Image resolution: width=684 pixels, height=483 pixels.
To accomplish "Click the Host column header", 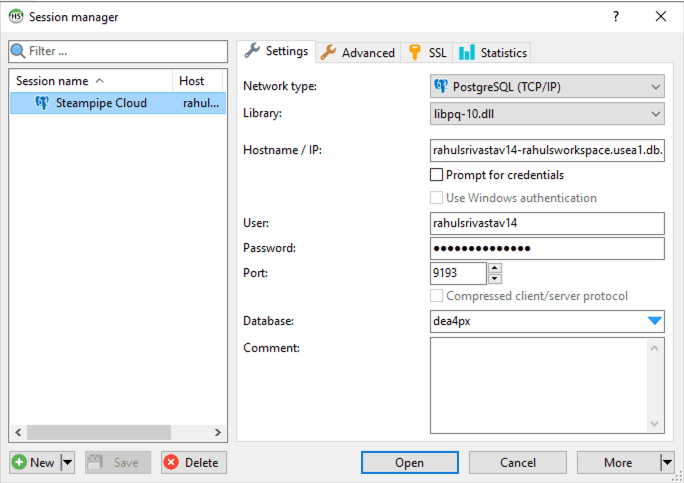I will click(x=198, y=81).
